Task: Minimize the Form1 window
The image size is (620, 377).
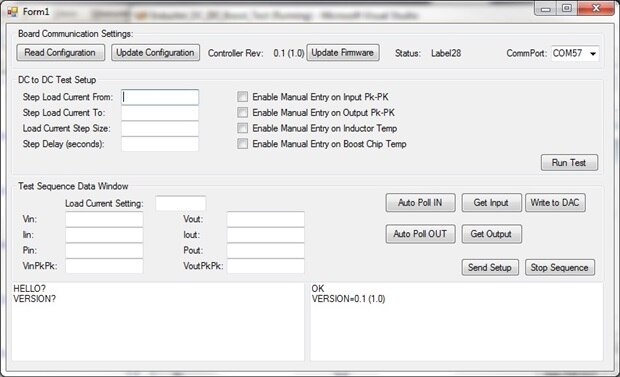Action: (x=546, y=9)
